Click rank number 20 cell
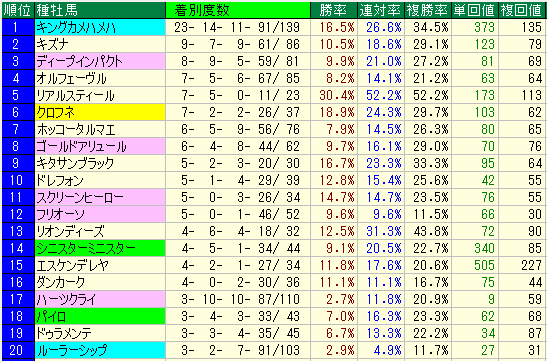Viewport: 547px width, 361px height. pos(18,350)
